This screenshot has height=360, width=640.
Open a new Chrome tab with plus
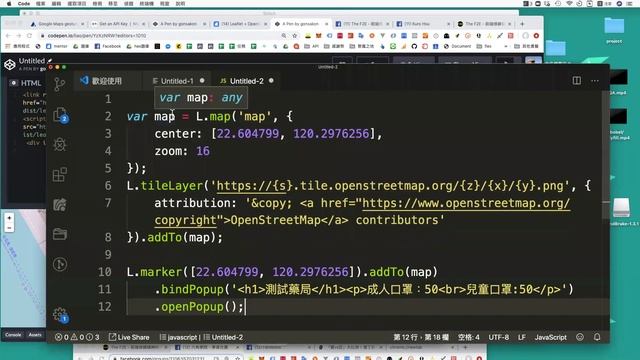(x=522, y=24)
